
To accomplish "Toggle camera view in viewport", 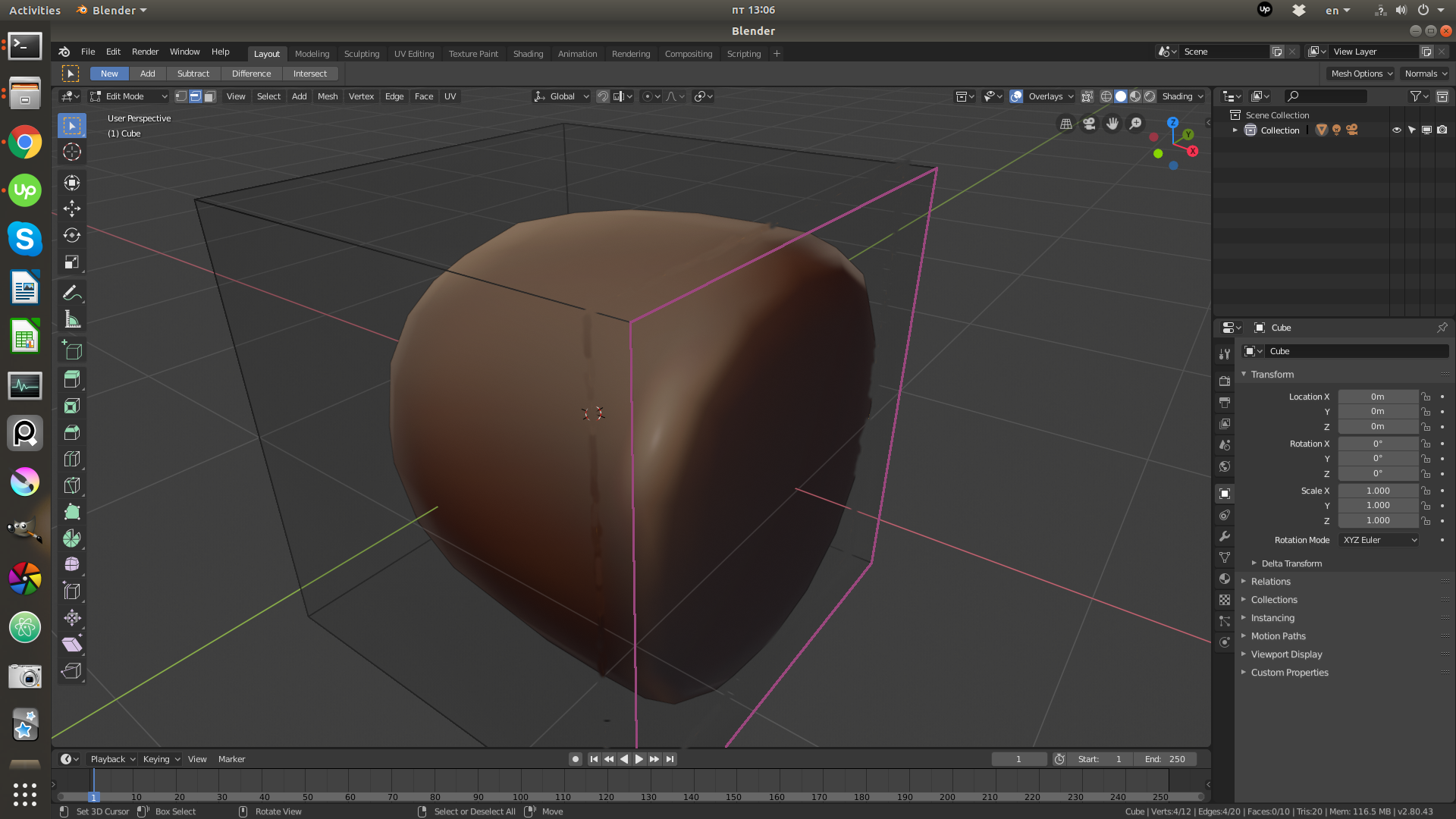I will click(x=1089, y=124).
